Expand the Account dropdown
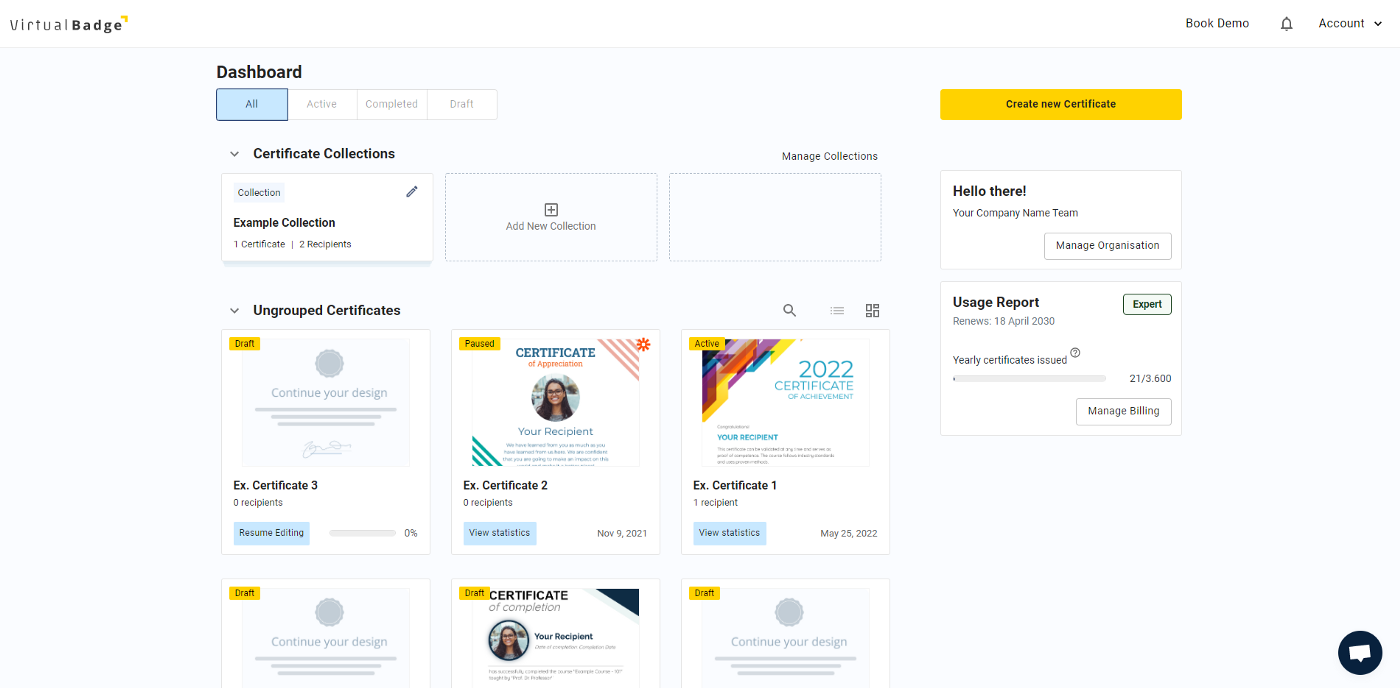The height and width of the screenshot is (688, 1400). (1349, 22)
